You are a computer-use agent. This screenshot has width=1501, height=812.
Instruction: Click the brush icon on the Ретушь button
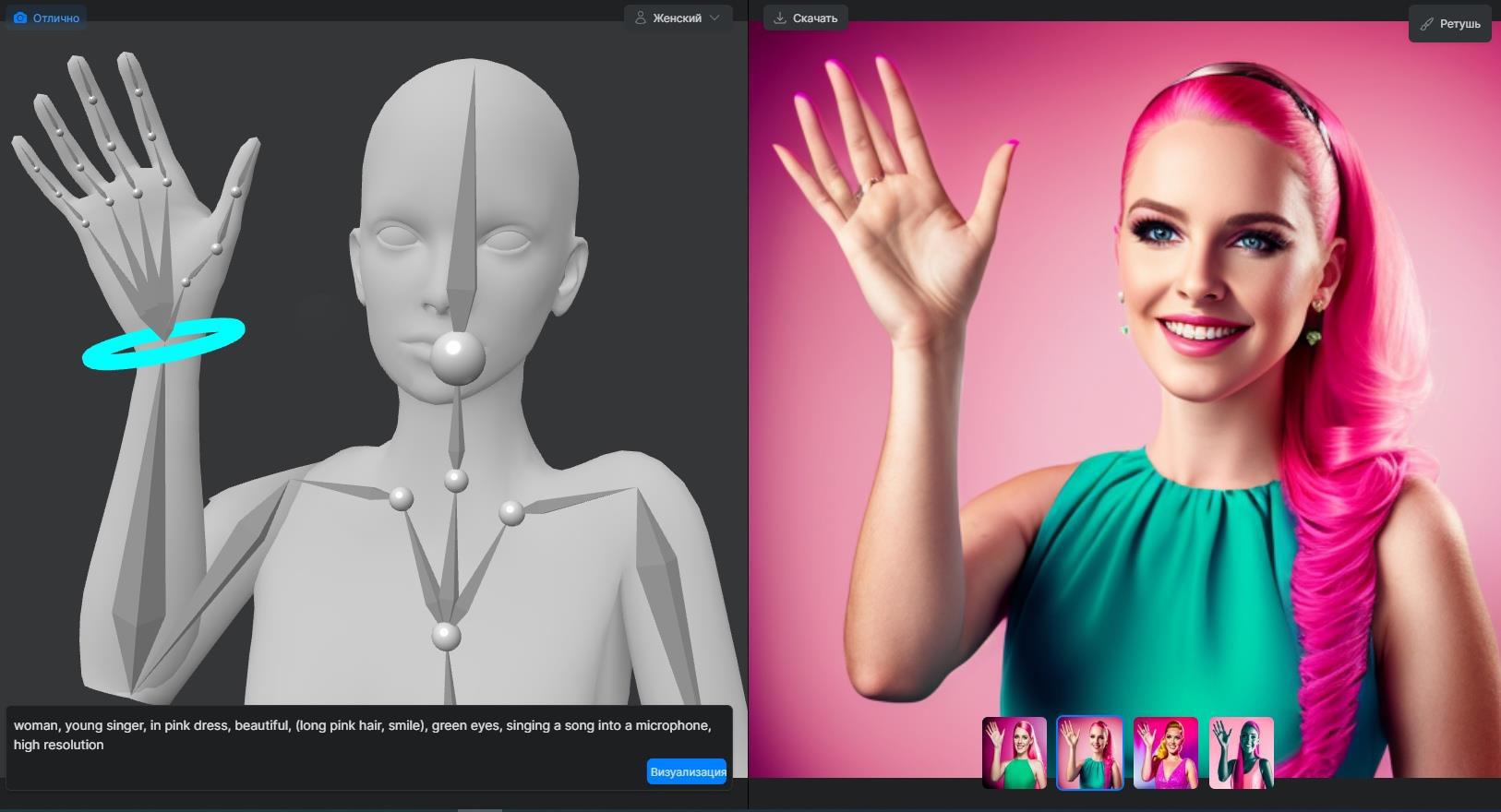point(1426,24)
